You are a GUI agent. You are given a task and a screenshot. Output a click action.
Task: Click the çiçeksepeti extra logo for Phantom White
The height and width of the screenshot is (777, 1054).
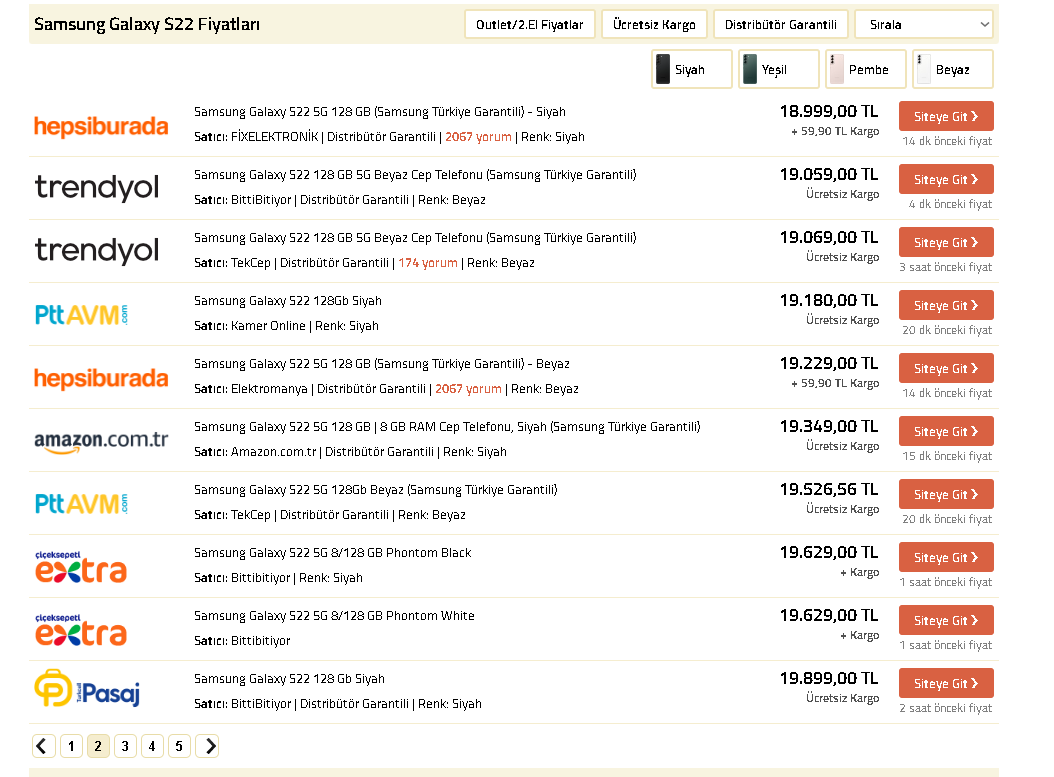point(81,630)
